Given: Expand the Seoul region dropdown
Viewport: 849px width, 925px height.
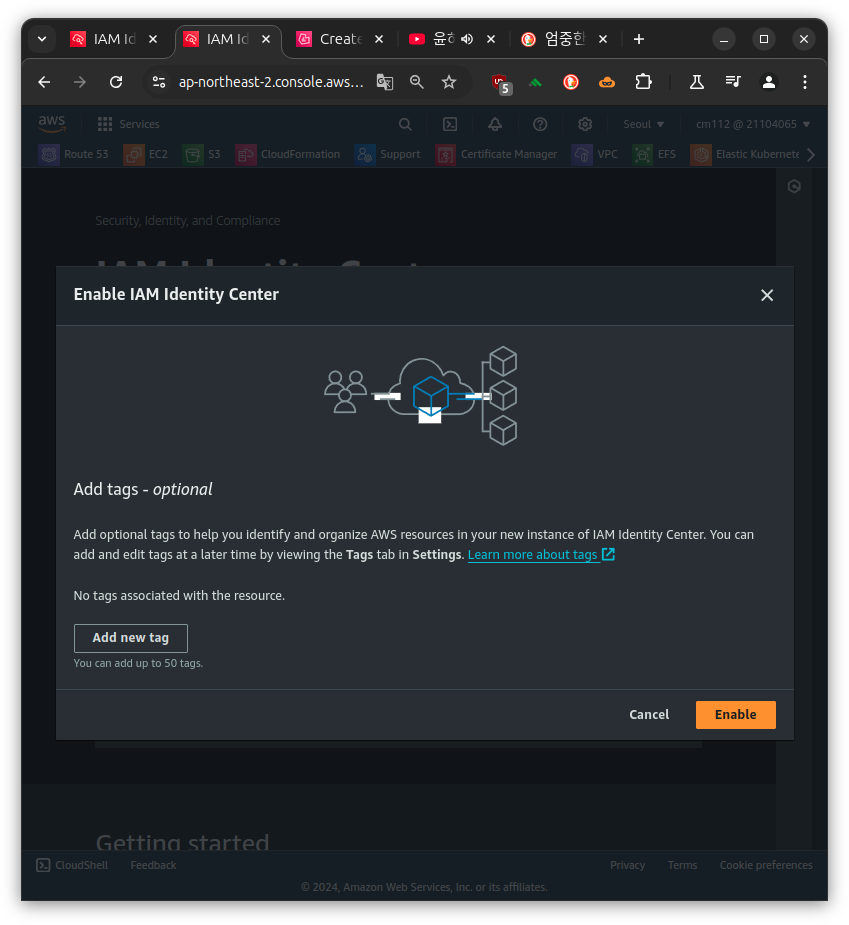Looking at the screenshot, I should (644, 124).
